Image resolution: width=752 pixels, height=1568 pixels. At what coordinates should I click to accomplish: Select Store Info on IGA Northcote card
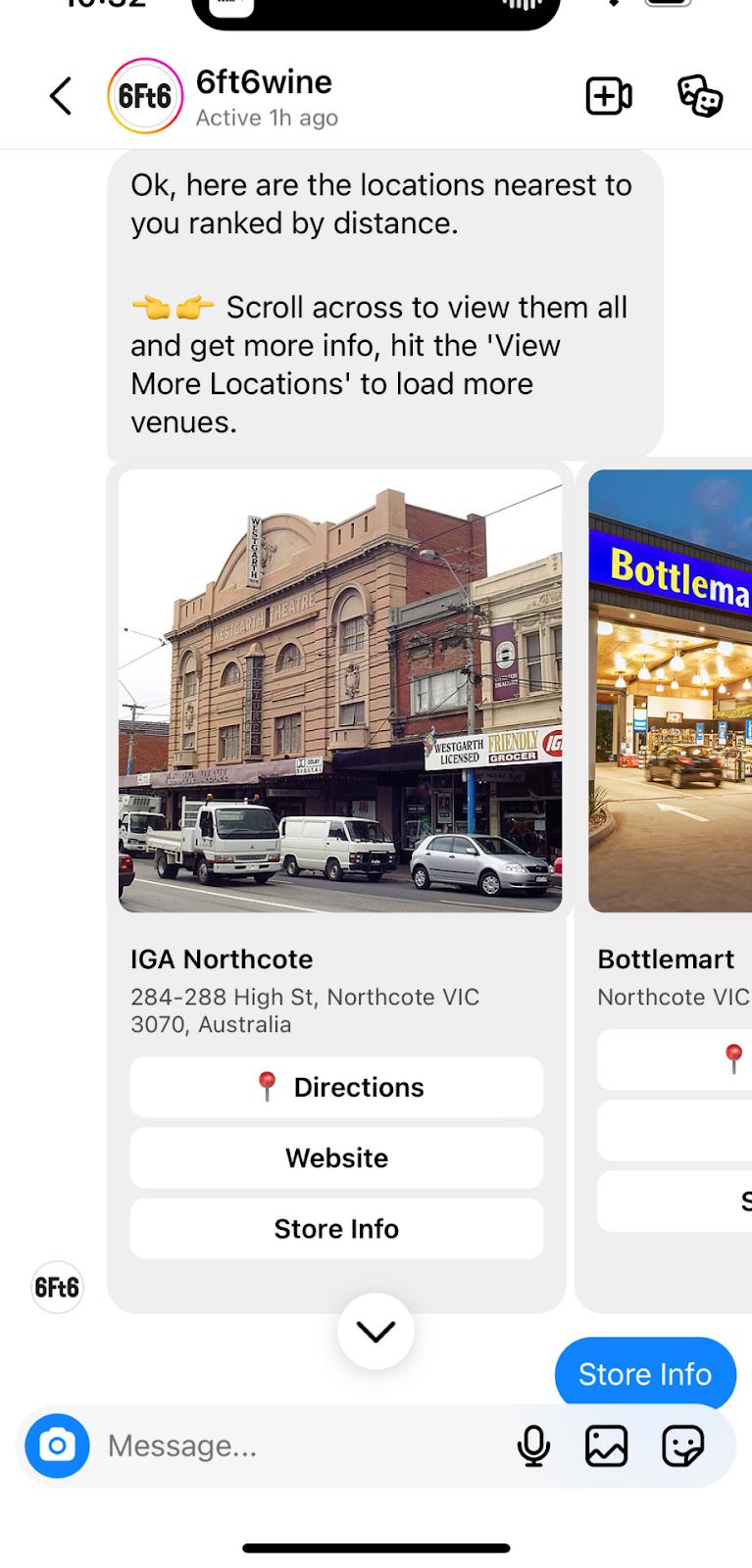(336, 1228)
